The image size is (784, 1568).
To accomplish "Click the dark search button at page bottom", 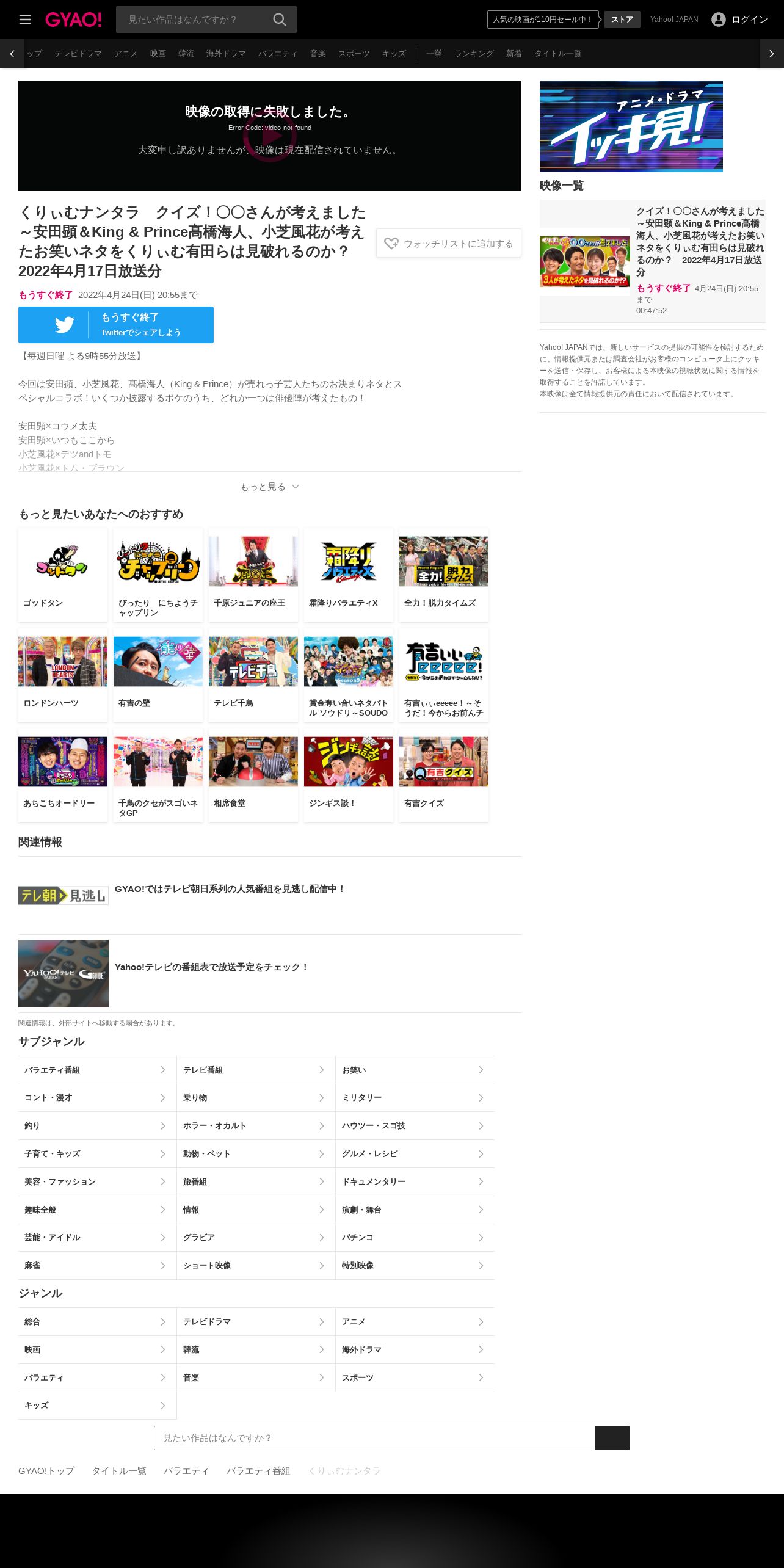I will 612,1438.
